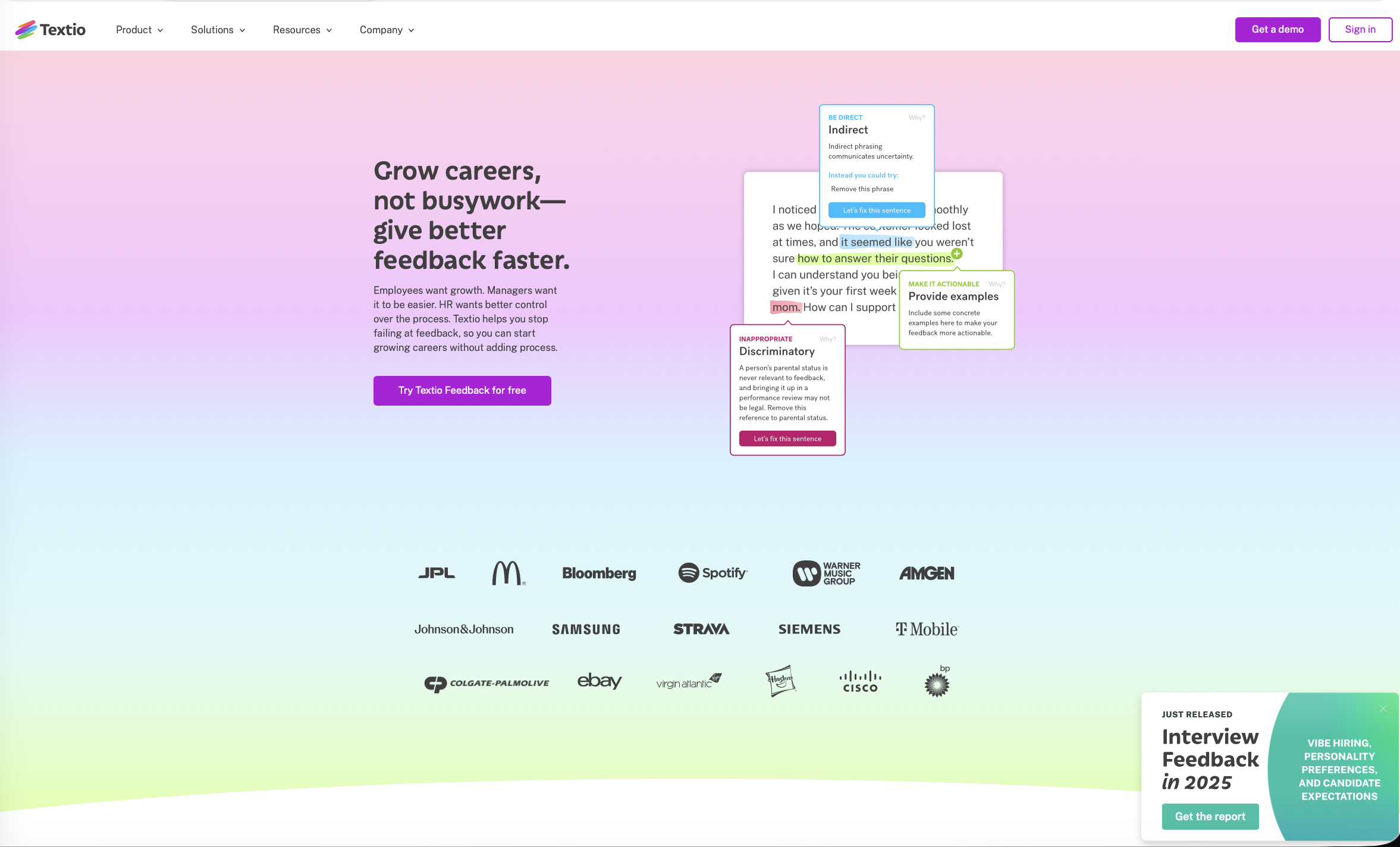Expand the Product dropdown menu
Image resolution: width=1400 pixels, height=847 pixels.
[x=139, y=30]
